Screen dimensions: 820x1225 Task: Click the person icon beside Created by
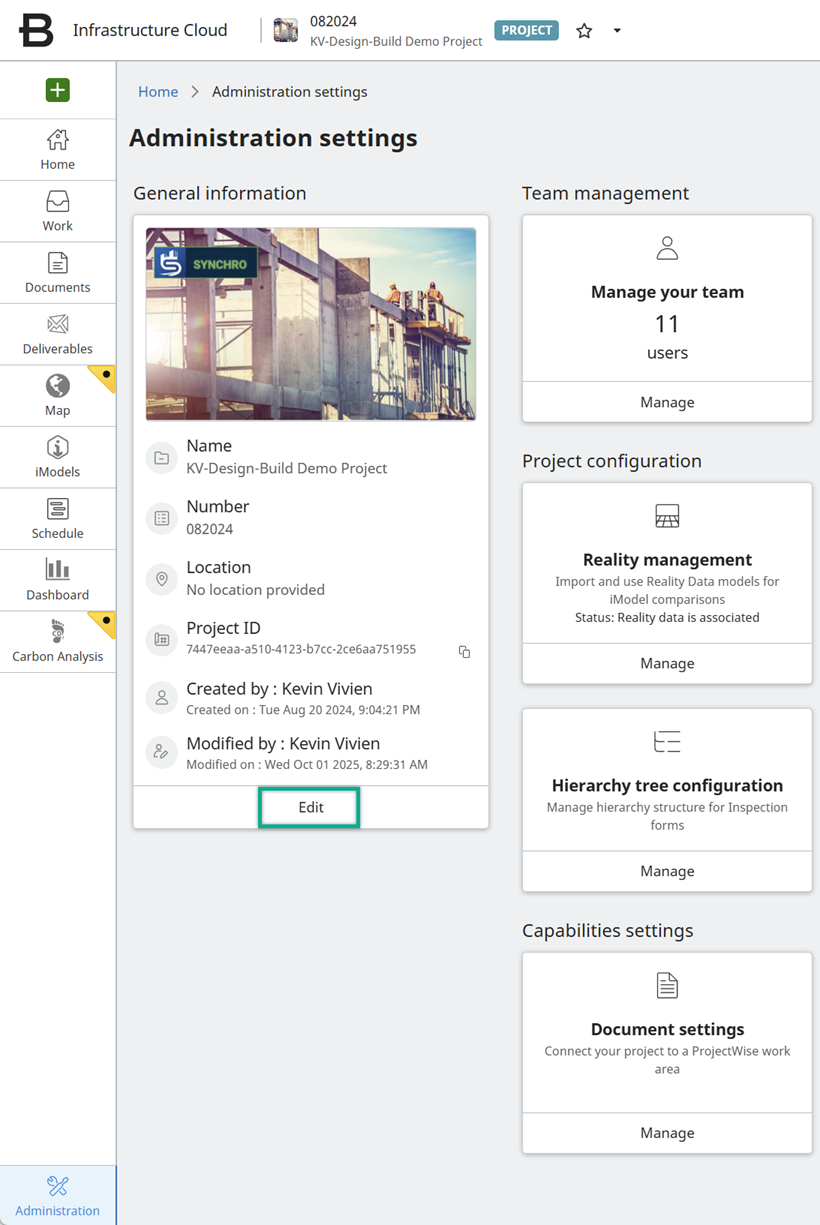pyautogui.click(x=161, y=698)
